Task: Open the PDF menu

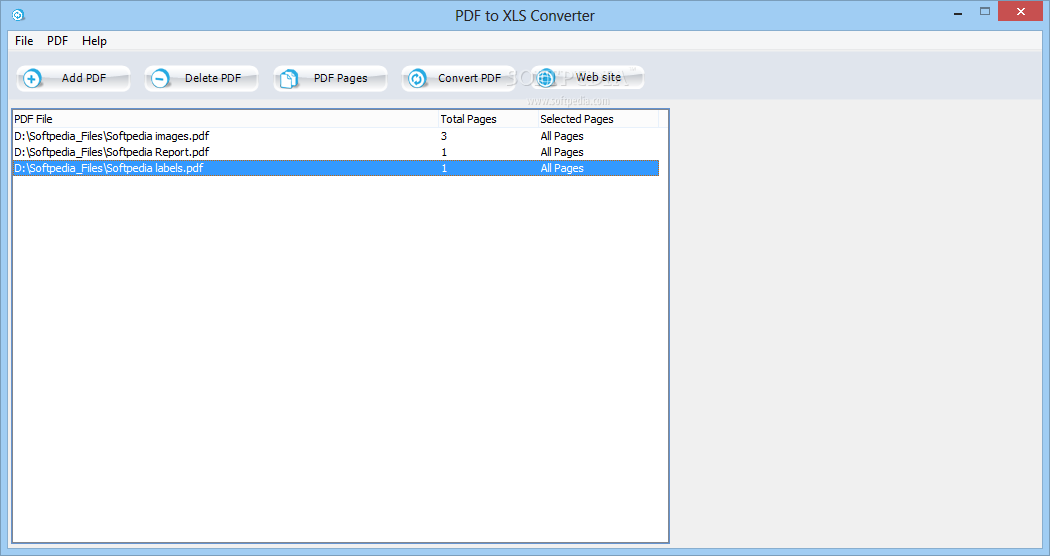Action: [58, 41]
